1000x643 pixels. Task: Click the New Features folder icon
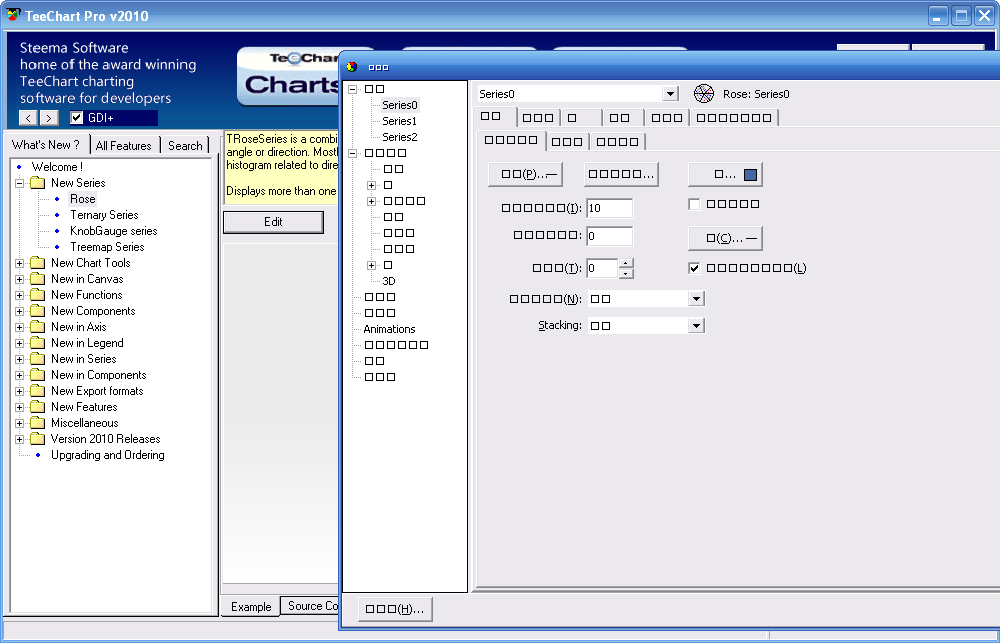coord(38,407)
